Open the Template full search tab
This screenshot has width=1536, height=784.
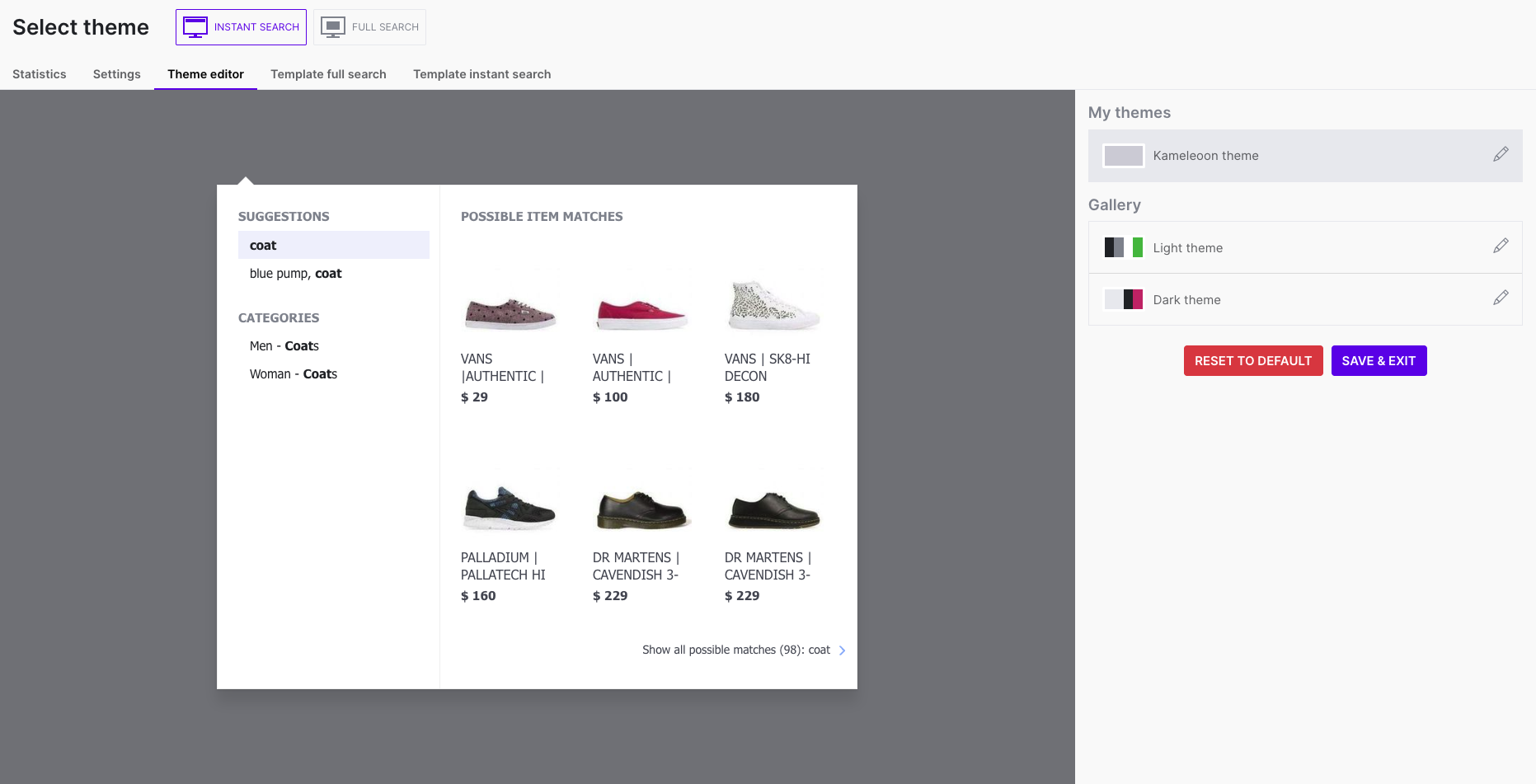pos(328,74)
